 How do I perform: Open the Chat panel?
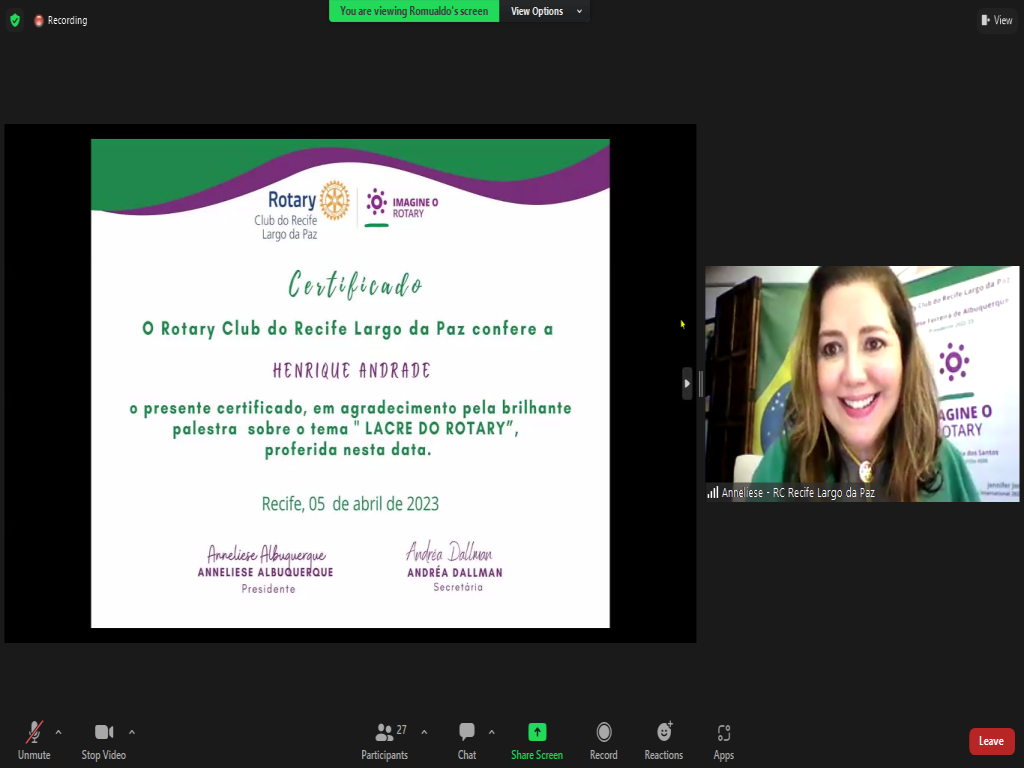coord(467,739)
